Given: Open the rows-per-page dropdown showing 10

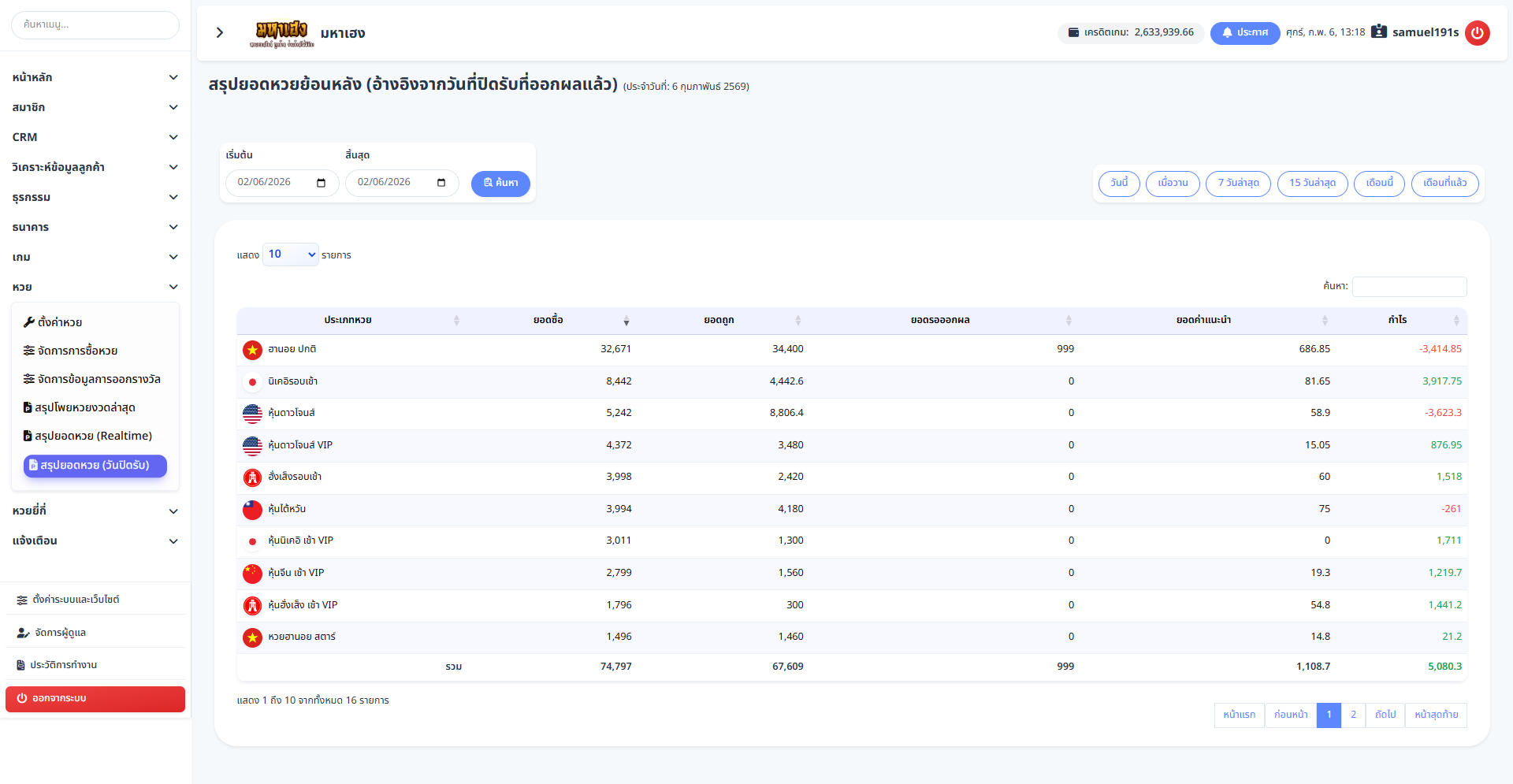Looking at the screenshot, I should (290, 255).
